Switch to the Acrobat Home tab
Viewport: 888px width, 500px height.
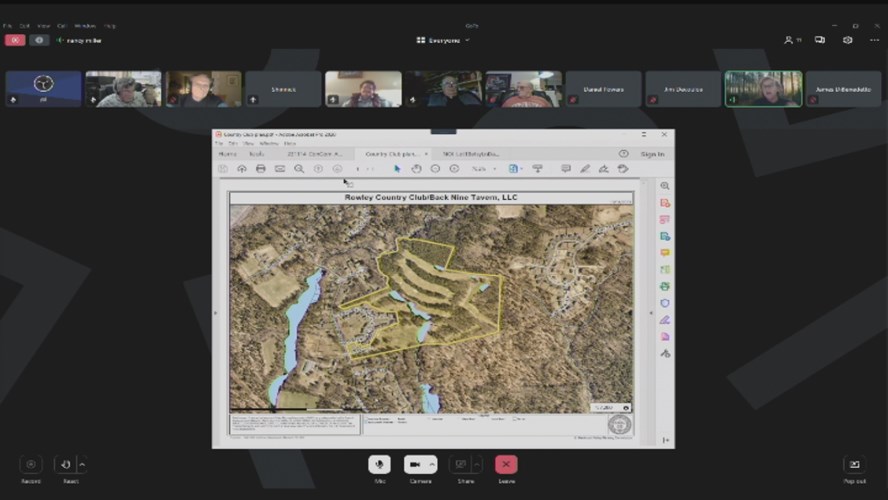(227, 154)
